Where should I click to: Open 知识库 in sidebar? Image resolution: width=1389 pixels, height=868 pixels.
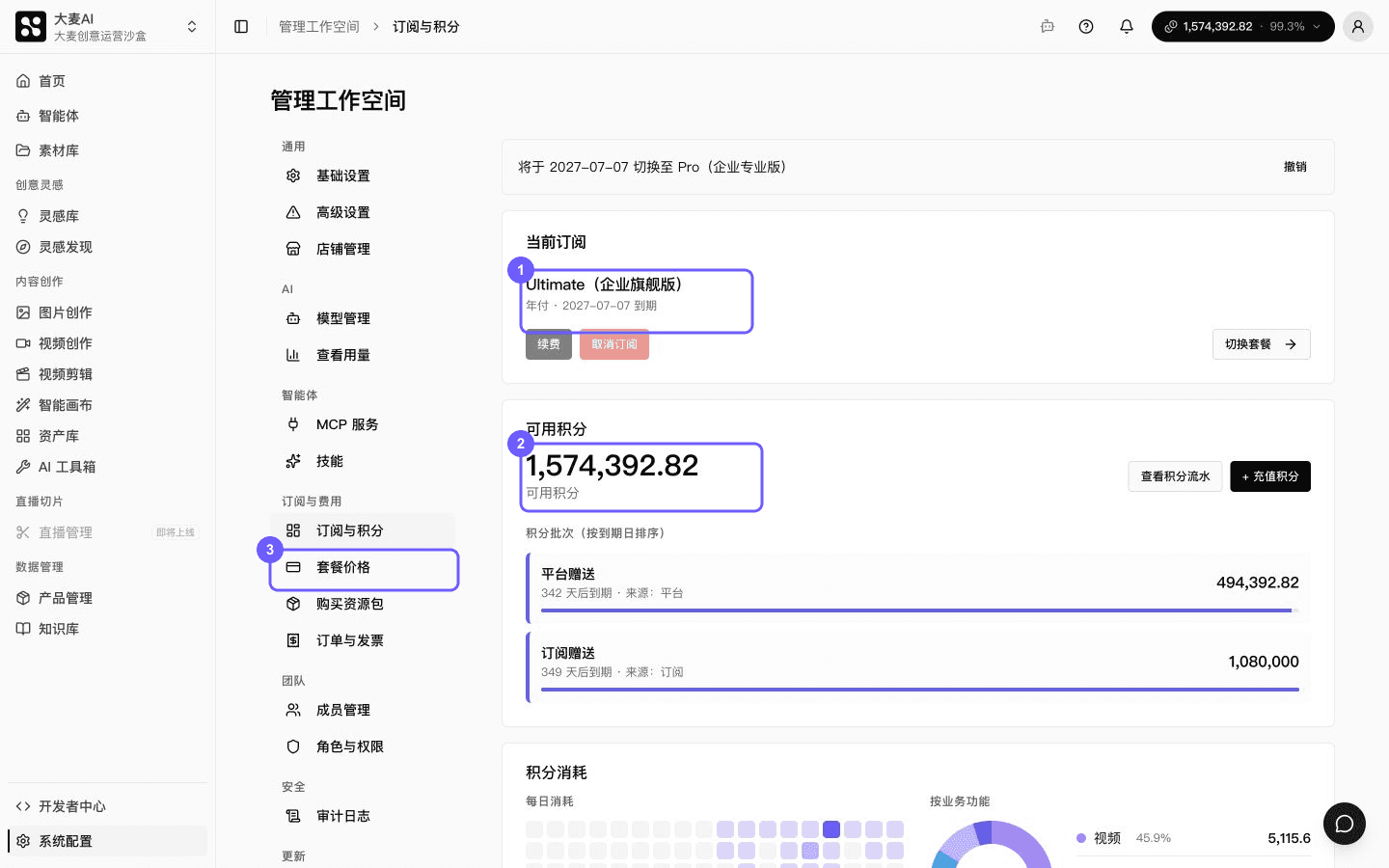pos(107,629)
